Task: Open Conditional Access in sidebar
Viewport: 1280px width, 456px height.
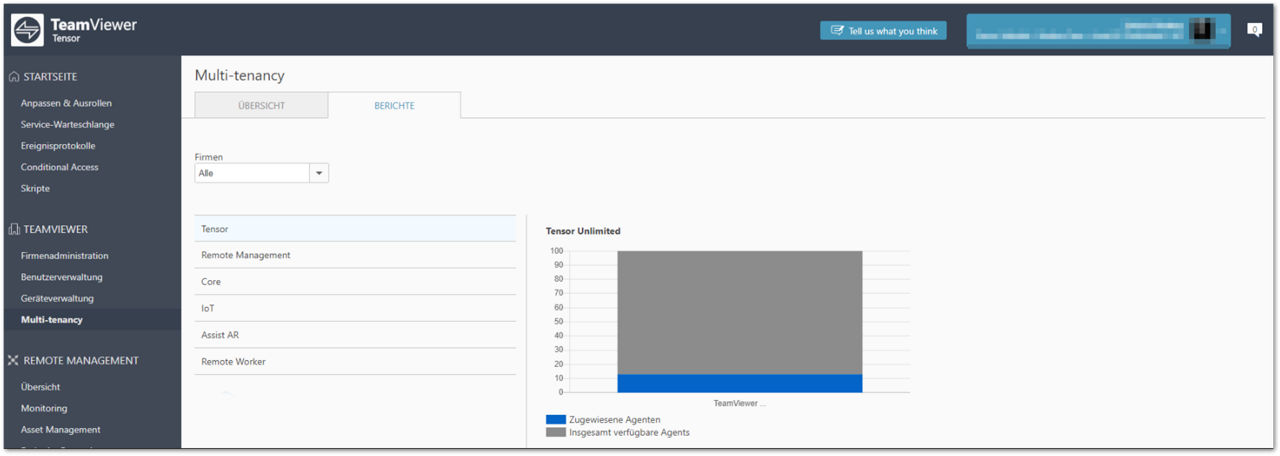Action: point(60,167)
